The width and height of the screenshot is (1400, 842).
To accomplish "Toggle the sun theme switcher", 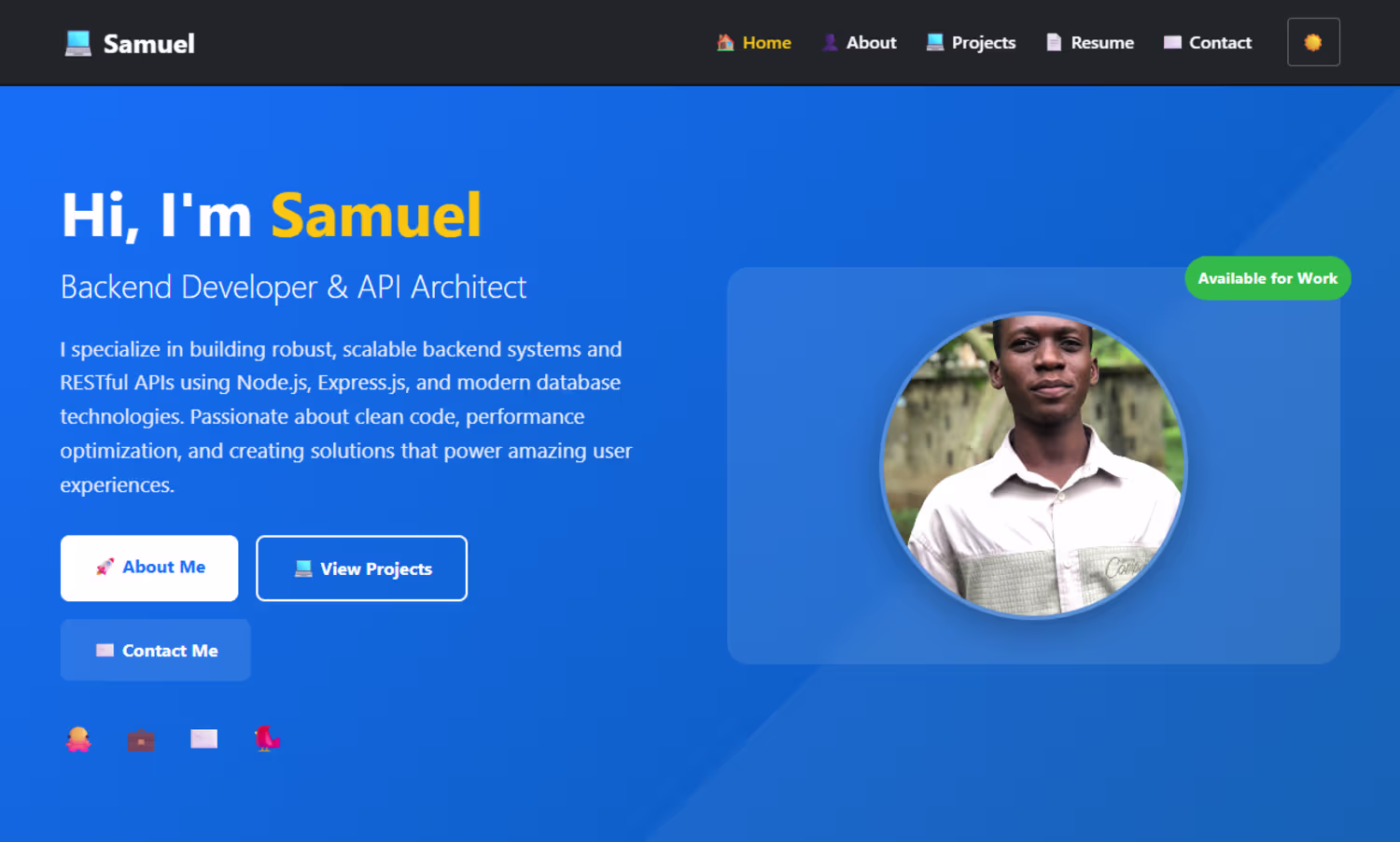I will pyautogui.click(x=1312, y=42).
